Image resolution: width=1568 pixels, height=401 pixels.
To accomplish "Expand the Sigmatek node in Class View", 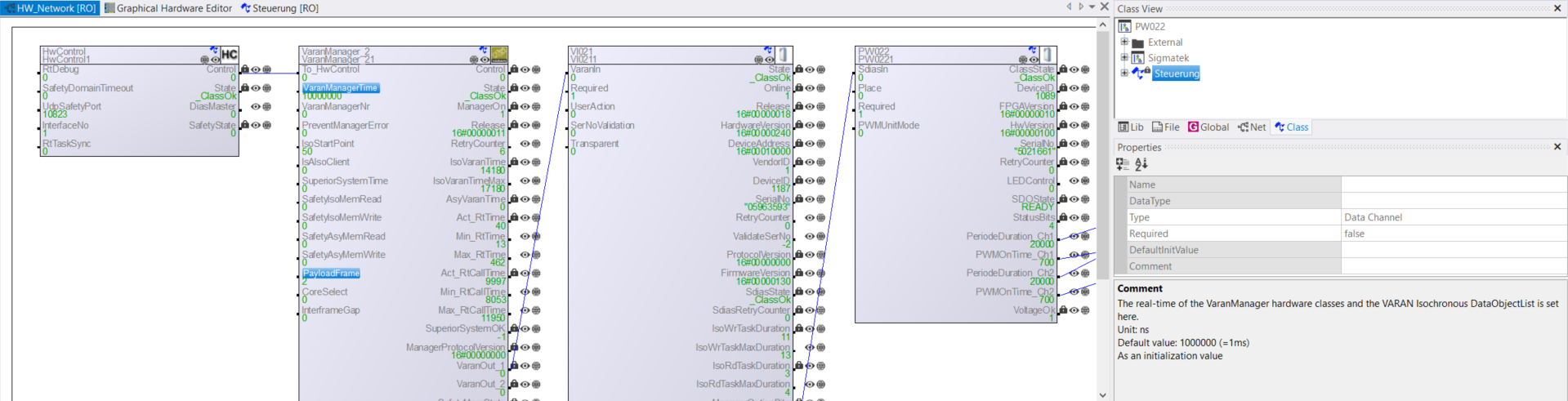I will [1124, 58].
